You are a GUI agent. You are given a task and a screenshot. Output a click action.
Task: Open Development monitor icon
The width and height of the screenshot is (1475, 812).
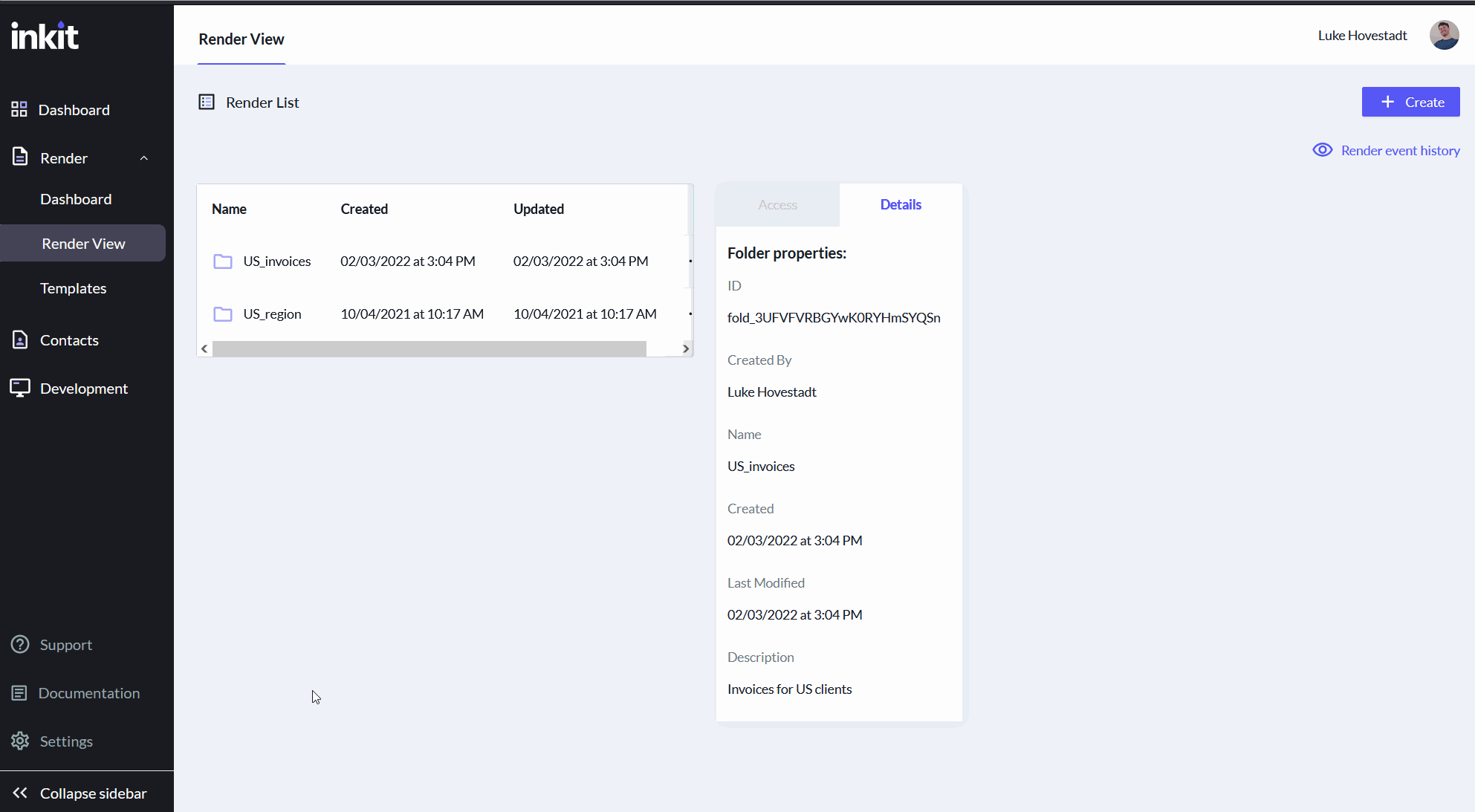(x=20, y=388)
